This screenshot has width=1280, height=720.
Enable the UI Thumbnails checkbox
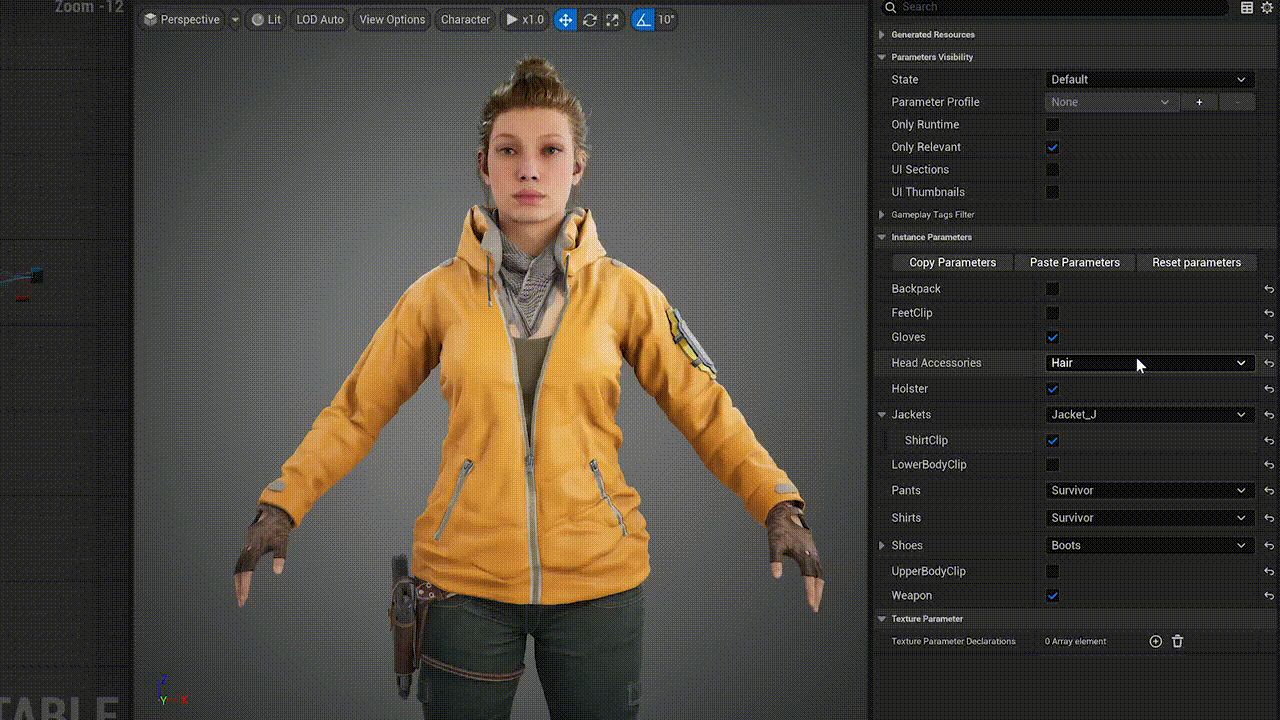1052,192
